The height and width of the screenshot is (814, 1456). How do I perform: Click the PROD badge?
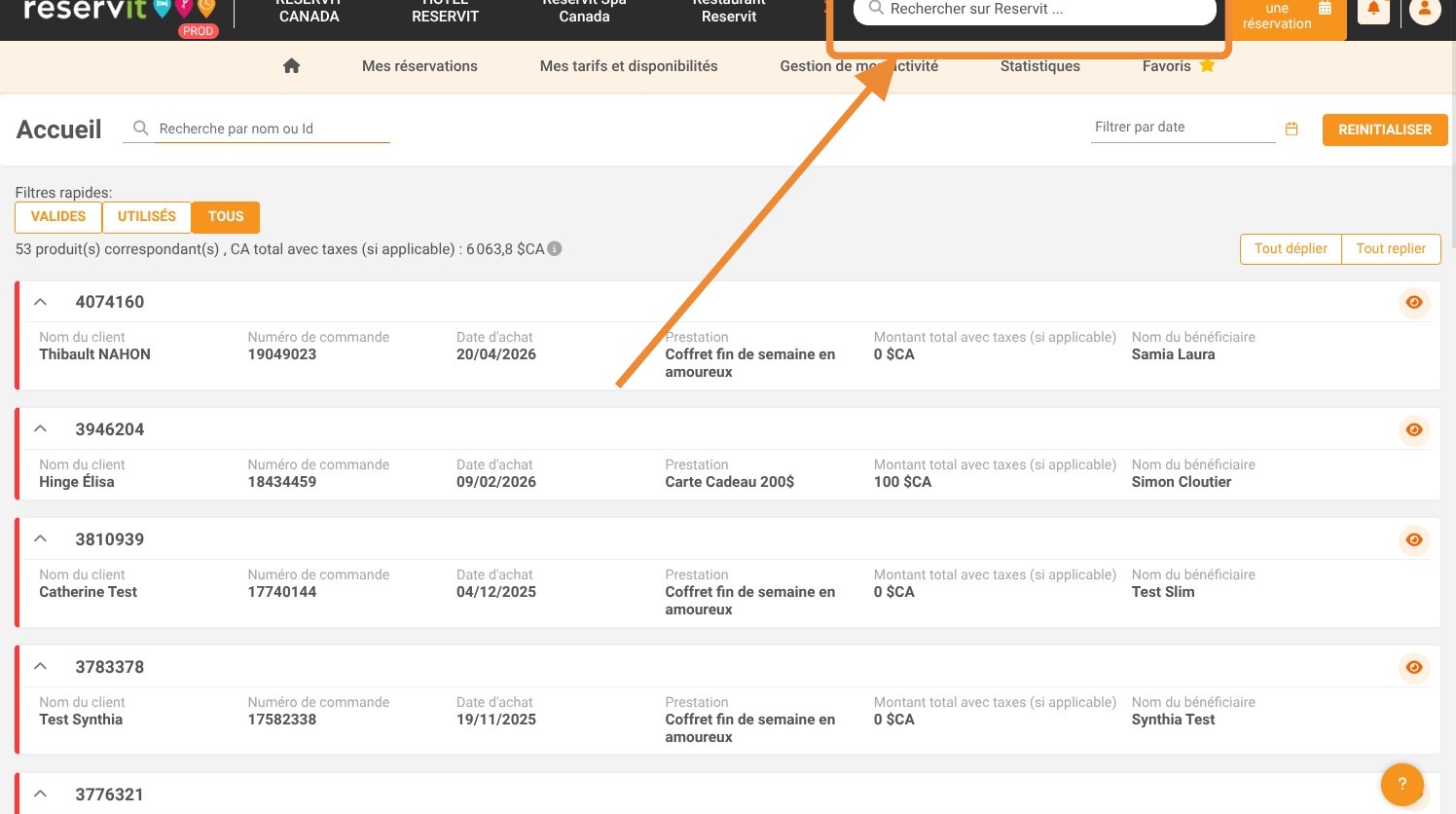198,31
